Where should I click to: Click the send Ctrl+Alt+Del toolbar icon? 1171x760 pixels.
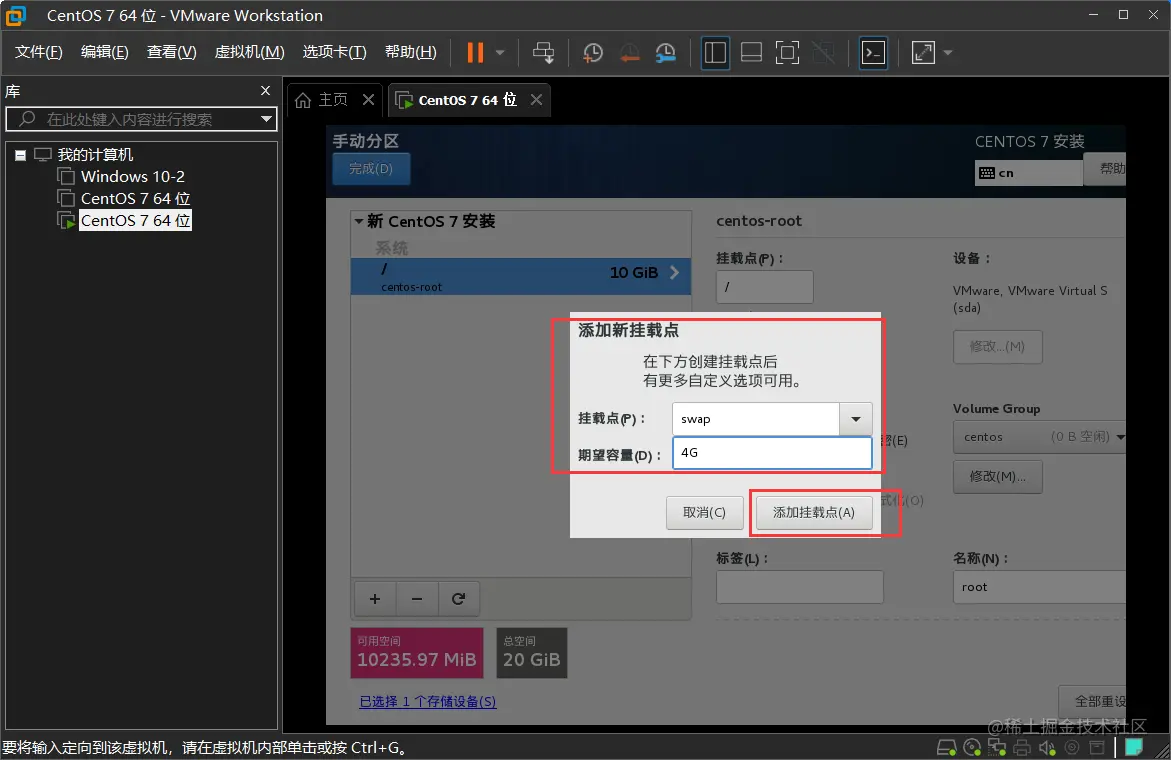coord(544,52)
